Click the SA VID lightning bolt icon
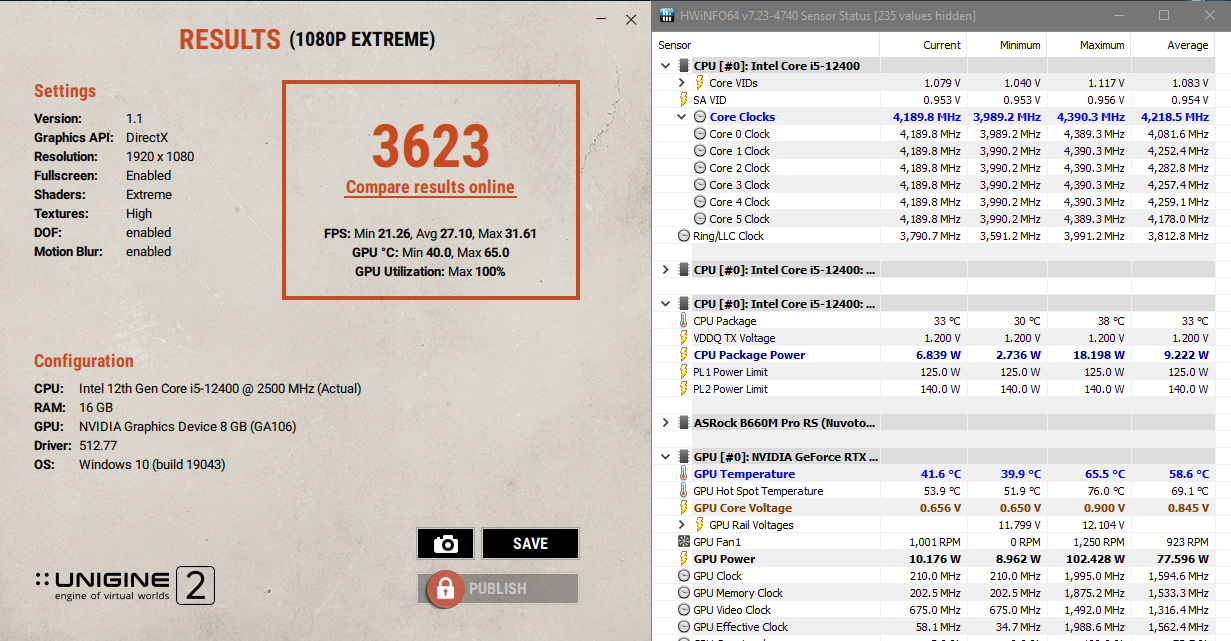Screen dimensions: 1231x641 (x=683, y=100)
